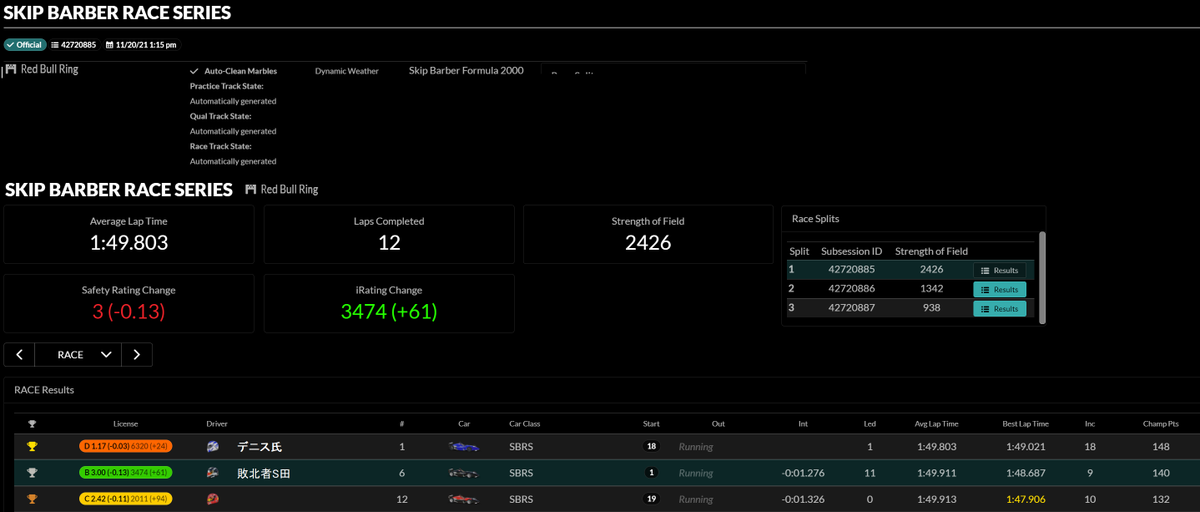Click the blue car image in row 1
Viewport: 1200px width, 512px height.
point(464,447)
